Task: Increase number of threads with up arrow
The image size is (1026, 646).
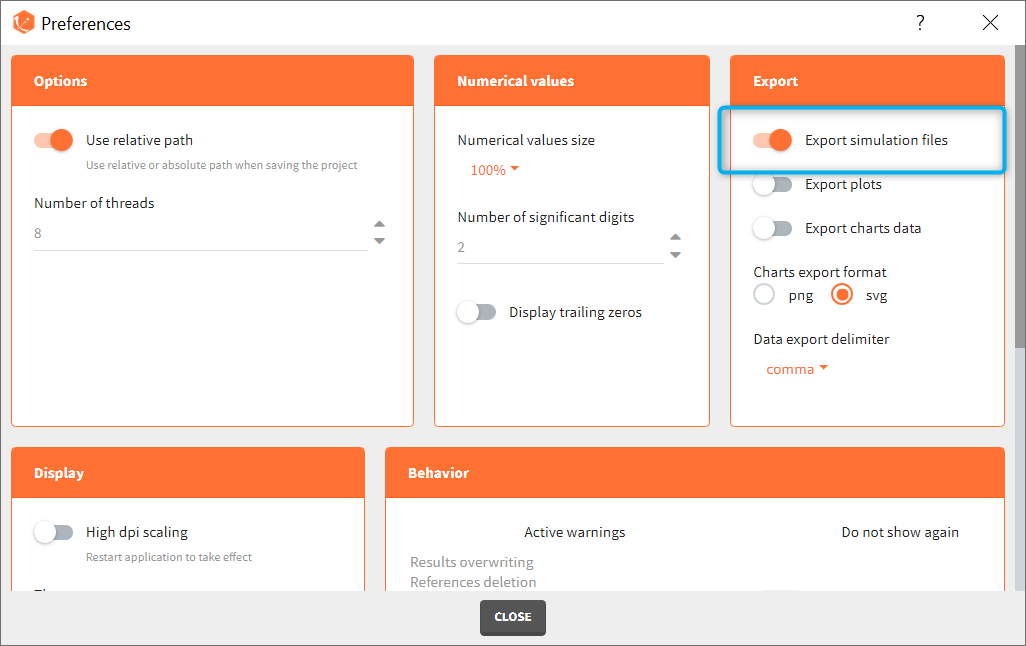Action: point(379,225)
